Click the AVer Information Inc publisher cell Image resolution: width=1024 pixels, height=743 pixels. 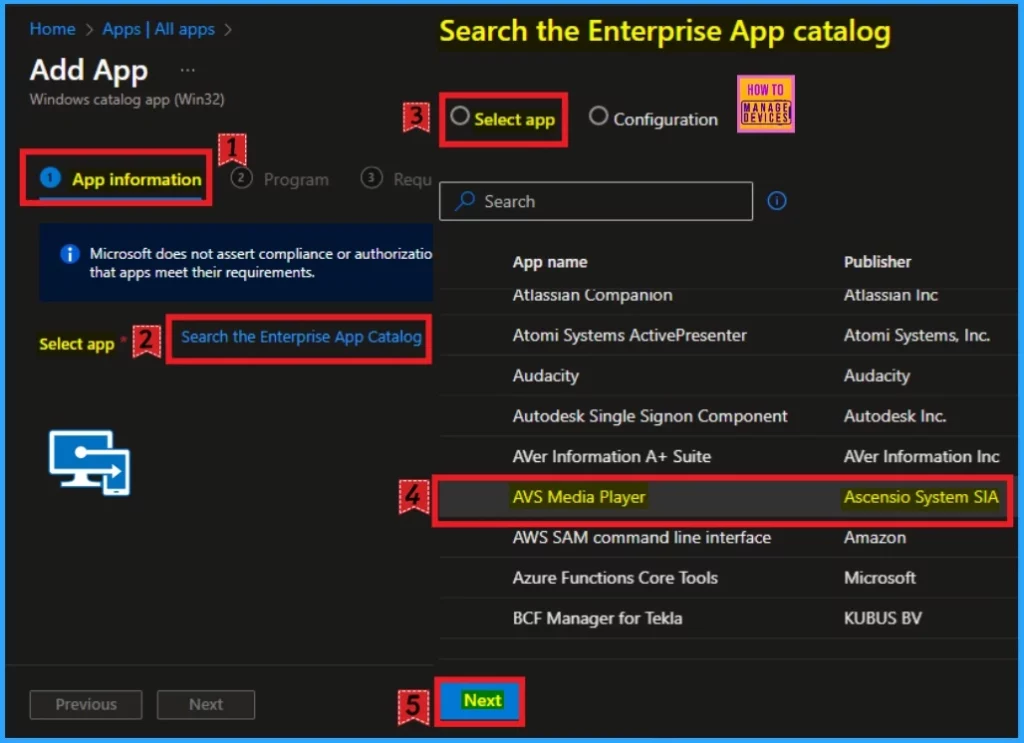921,456
